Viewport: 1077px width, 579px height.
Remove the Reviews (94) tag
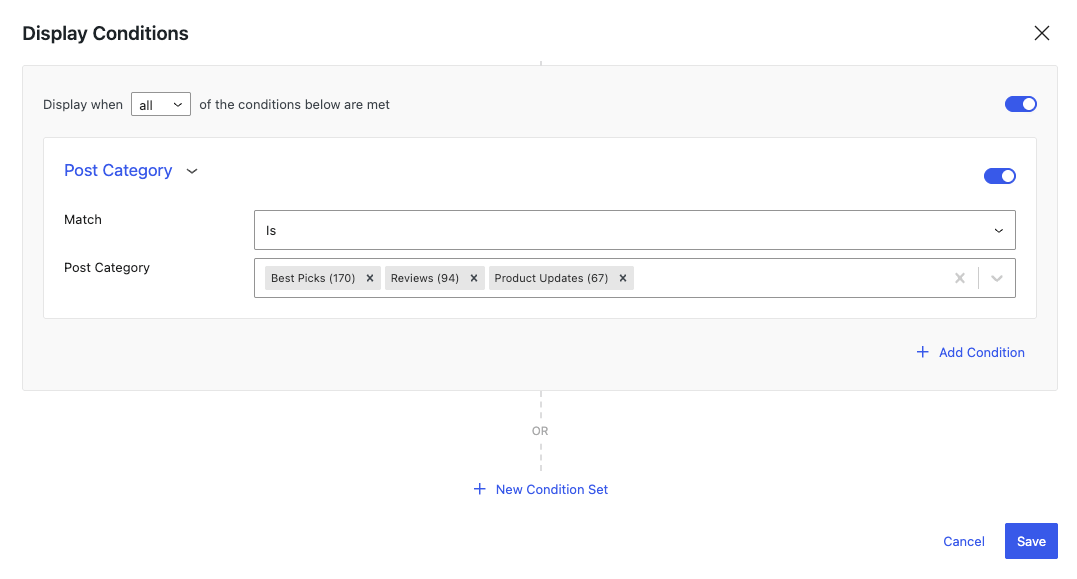pyautogui.click(x=473, y=278)
